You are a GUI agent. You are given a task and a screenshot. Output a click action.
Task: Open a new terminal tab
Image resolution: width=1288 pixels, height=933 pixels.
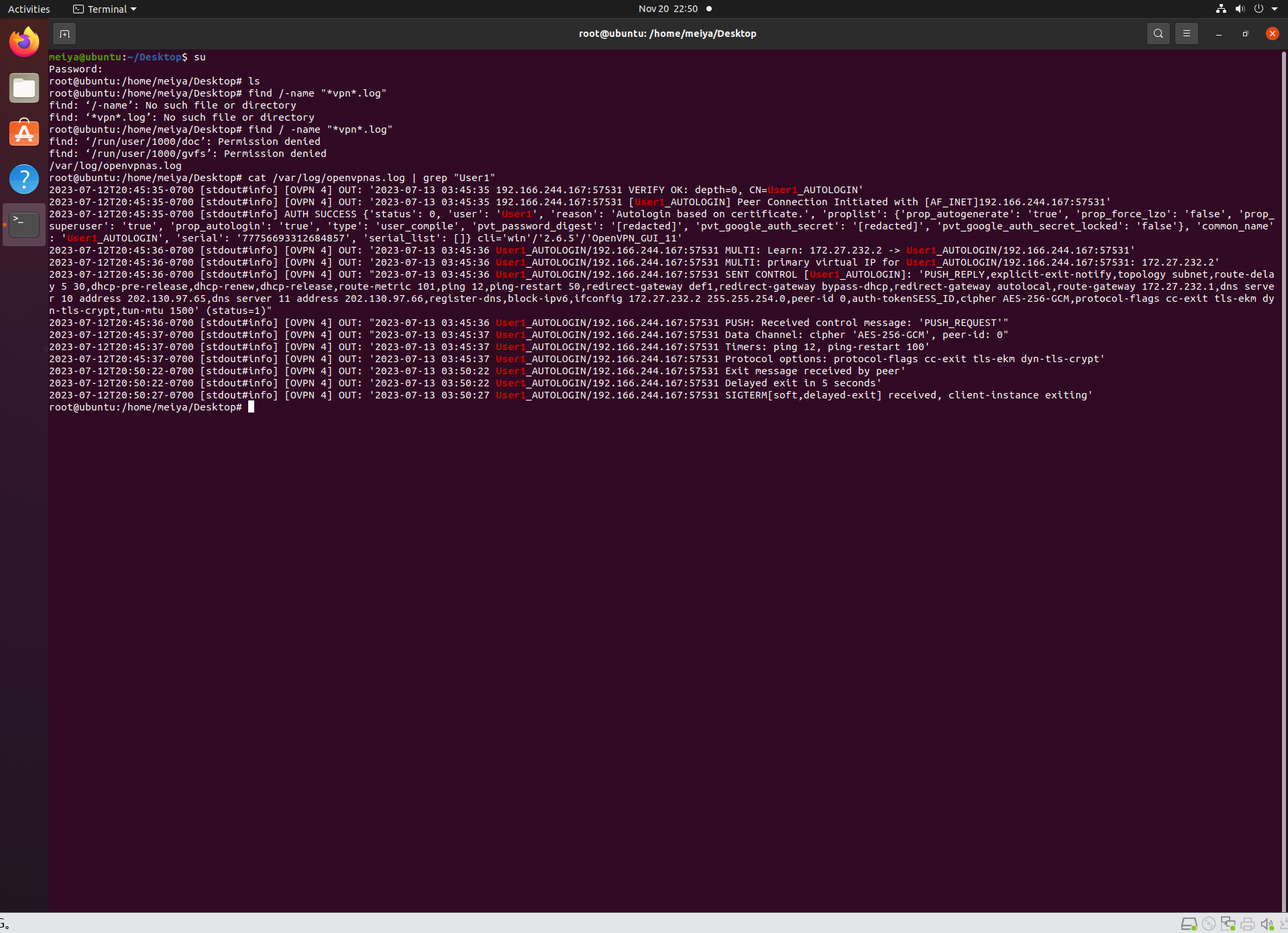(64, 34)
